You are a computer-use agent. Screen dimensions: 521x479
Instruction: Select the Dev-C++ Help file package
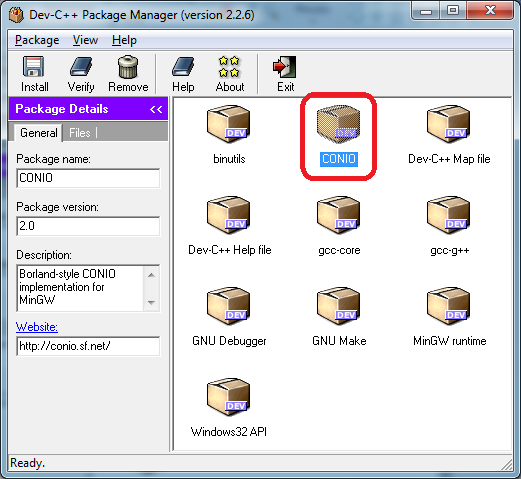click(230, 225)
